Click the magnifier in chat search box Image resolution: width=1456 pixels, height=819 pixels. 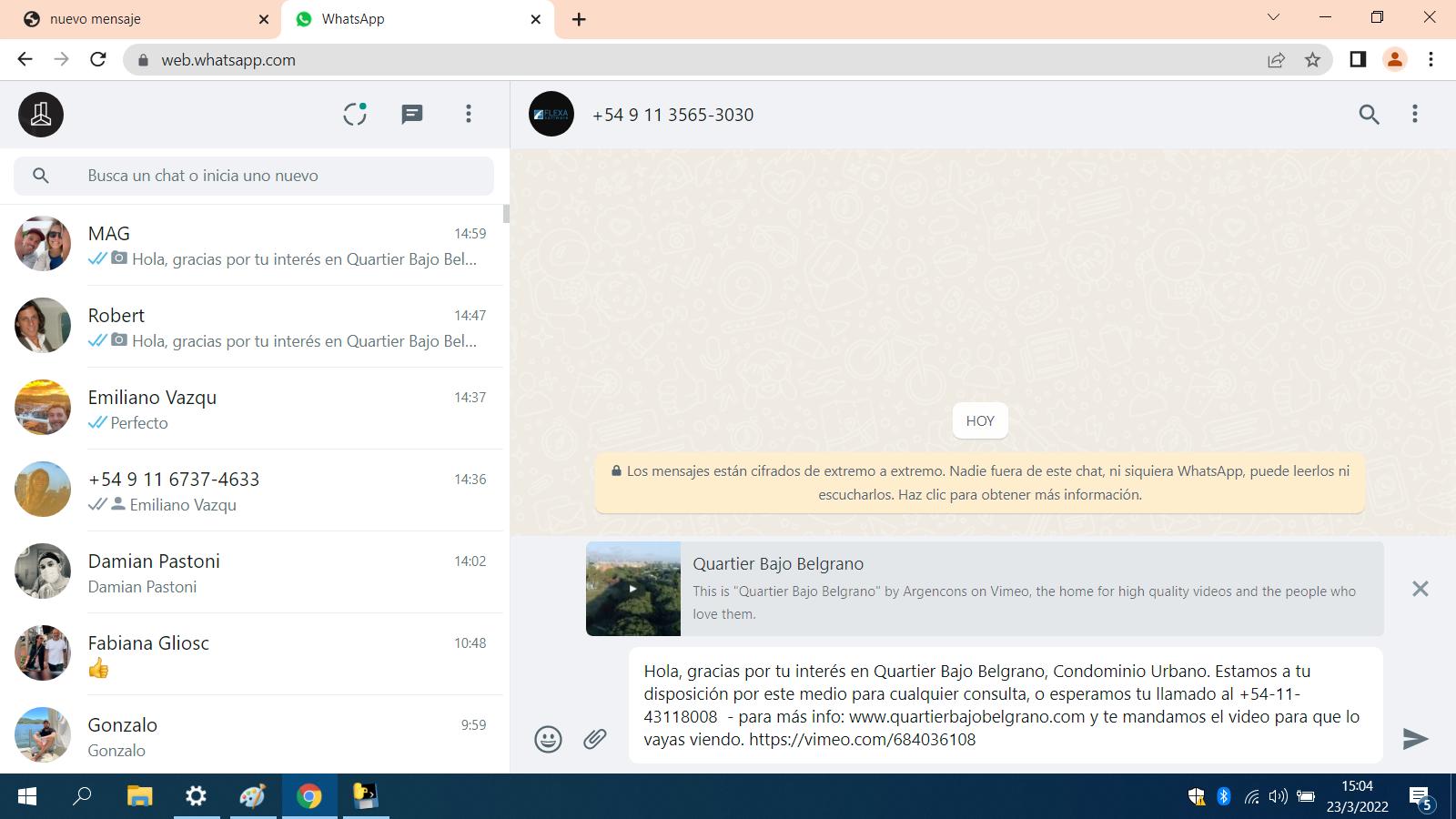tap(40, 176)
